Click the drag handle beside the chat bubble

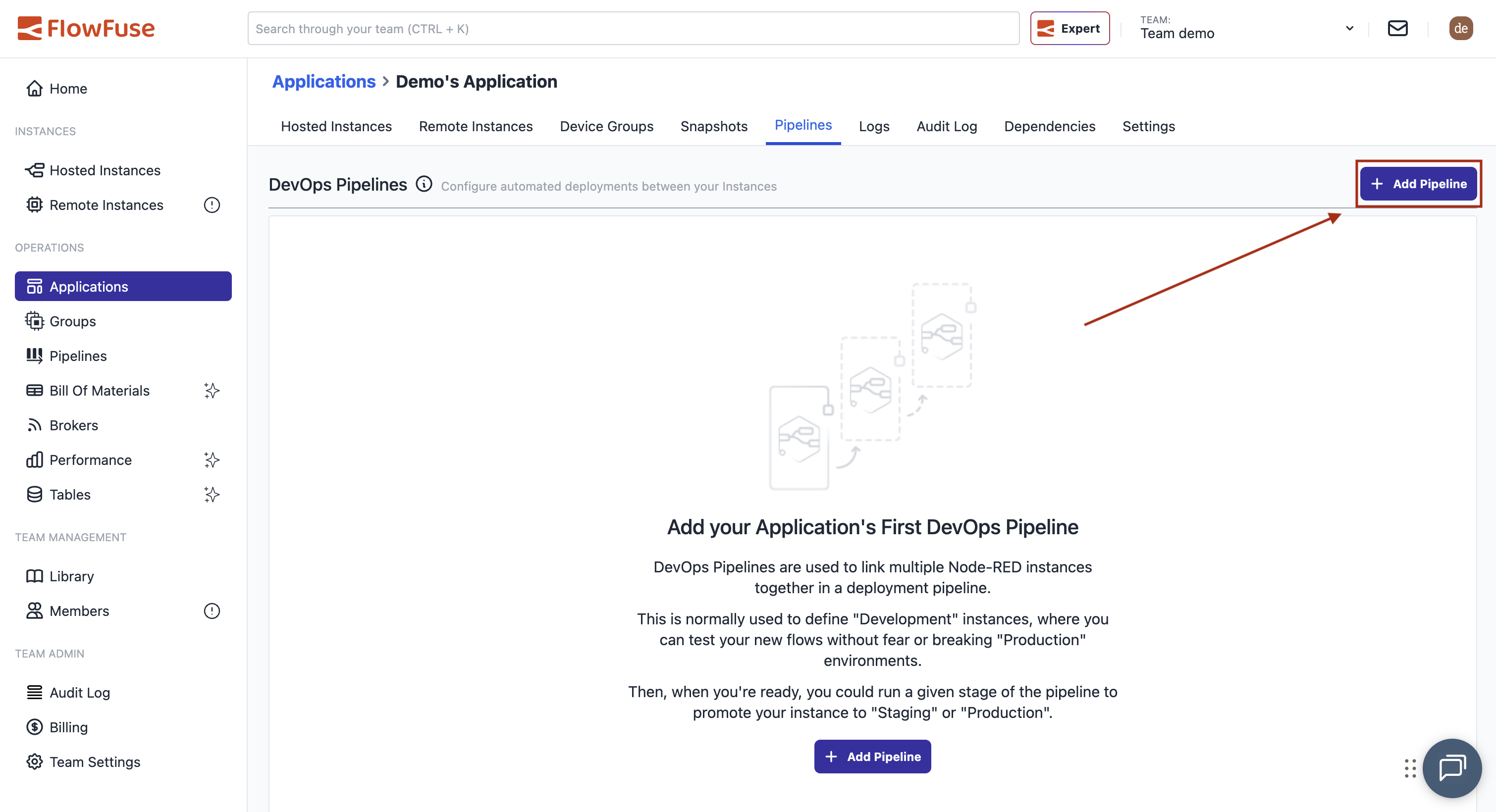tap(1410, 768)
